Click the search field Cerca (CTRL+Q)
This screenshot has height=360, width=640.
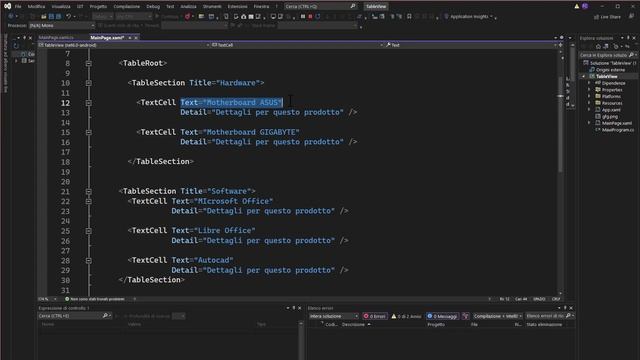pos(321,7)
